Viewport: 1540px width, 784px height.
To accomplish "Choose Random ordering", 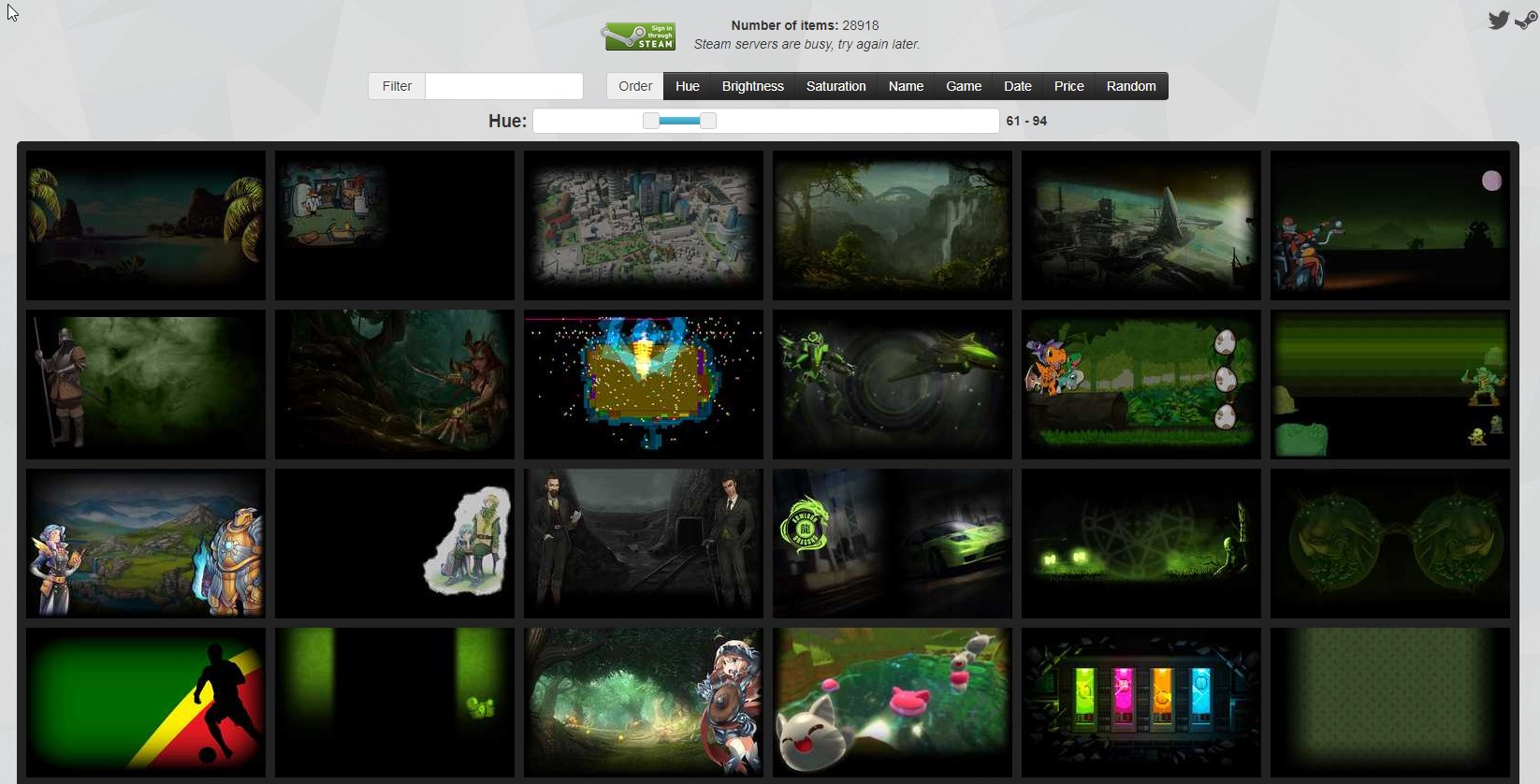I will 1131,86.
